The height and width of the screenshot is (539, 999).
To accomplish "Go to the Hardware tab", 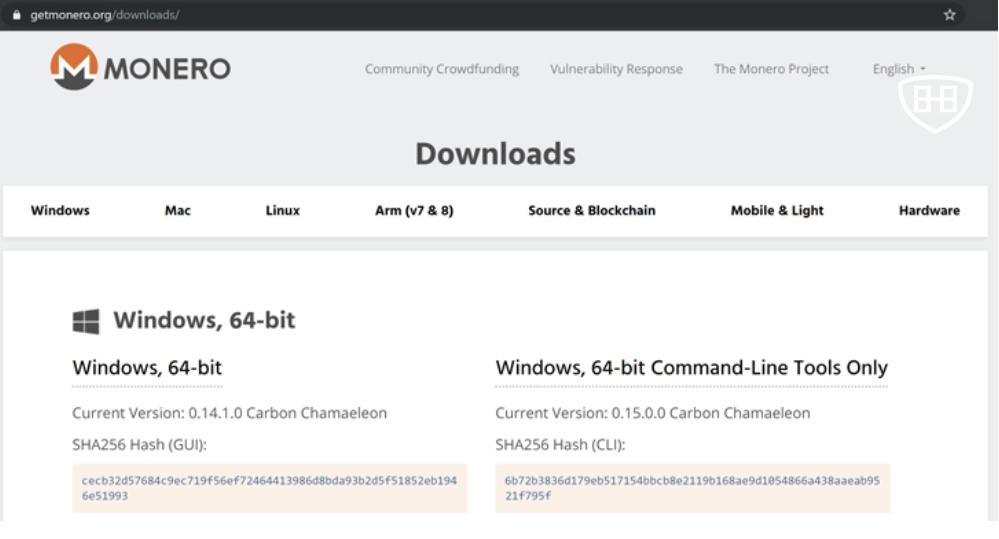I will 928,210.
